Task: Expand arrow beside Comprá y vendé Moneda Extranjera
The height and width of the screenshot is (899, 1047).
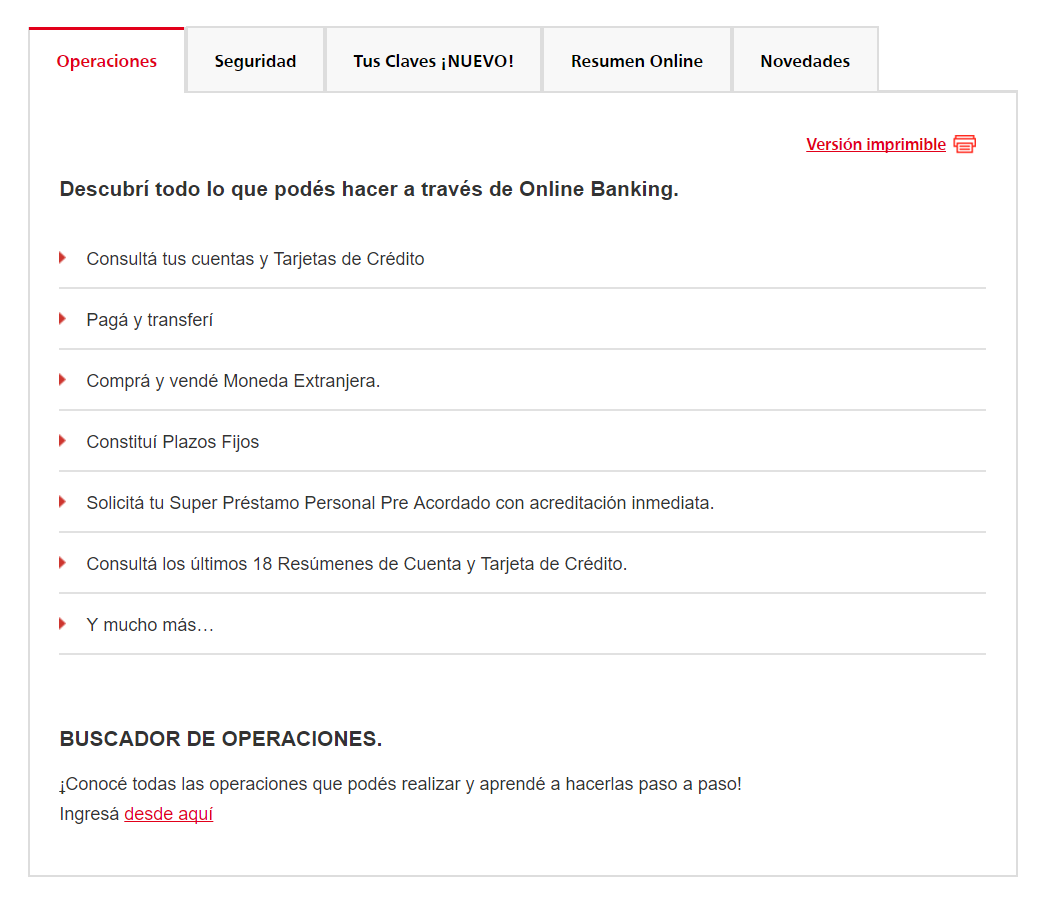Action: click(x=62, y=380)
